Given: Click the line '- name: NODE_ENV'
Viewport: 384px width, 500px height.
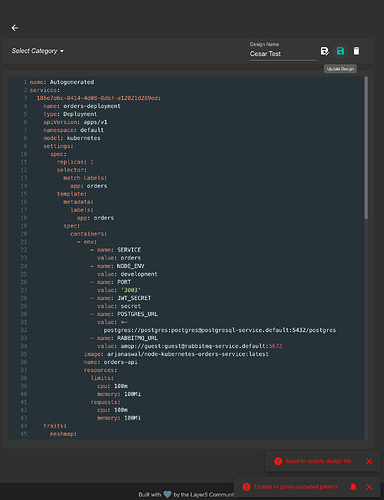Looking at the screenshot, I should [117, 266].
